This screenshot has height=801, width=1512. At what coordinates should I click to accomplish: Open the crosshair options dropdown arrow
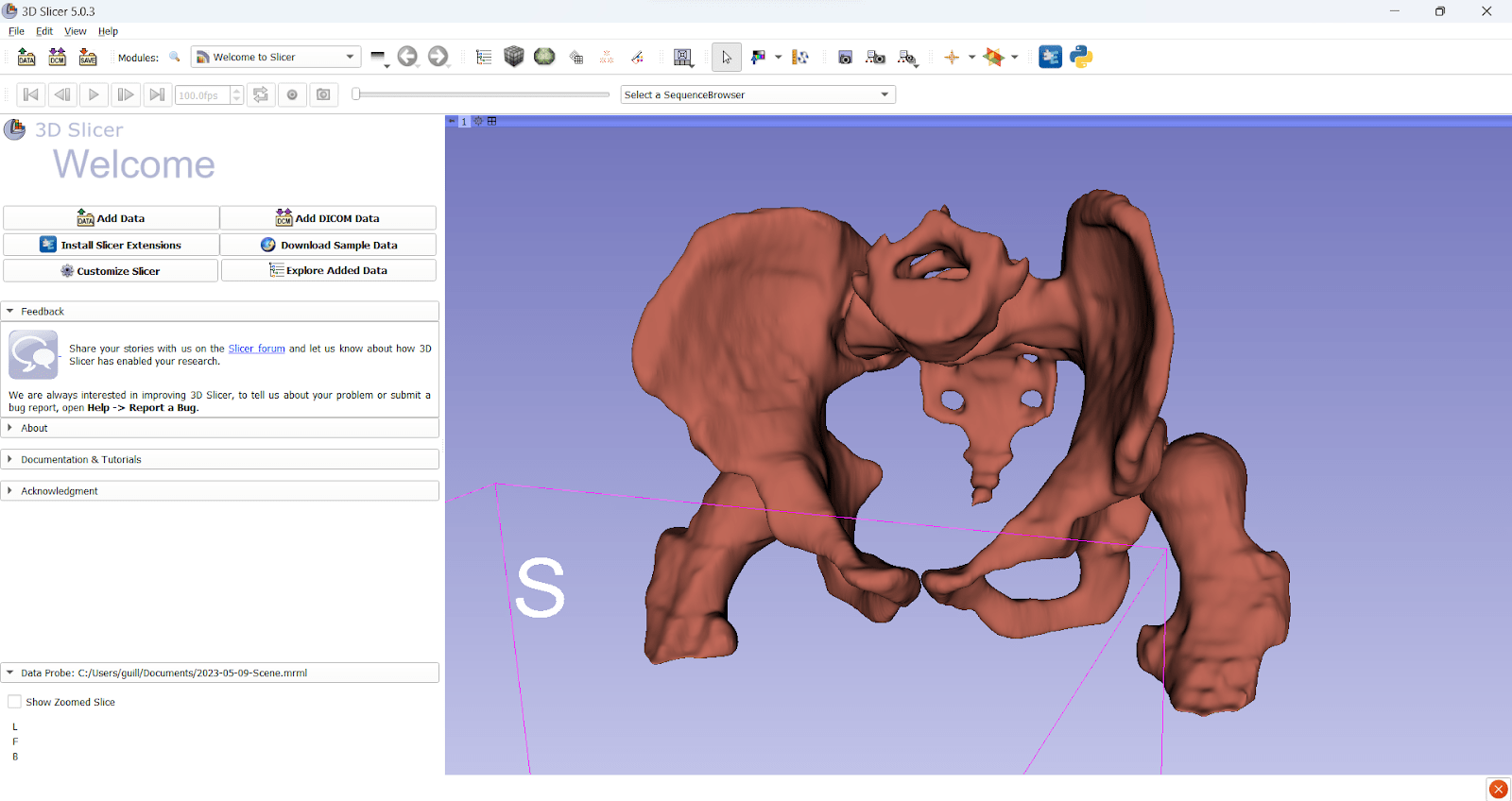click(x=971, y=57)
